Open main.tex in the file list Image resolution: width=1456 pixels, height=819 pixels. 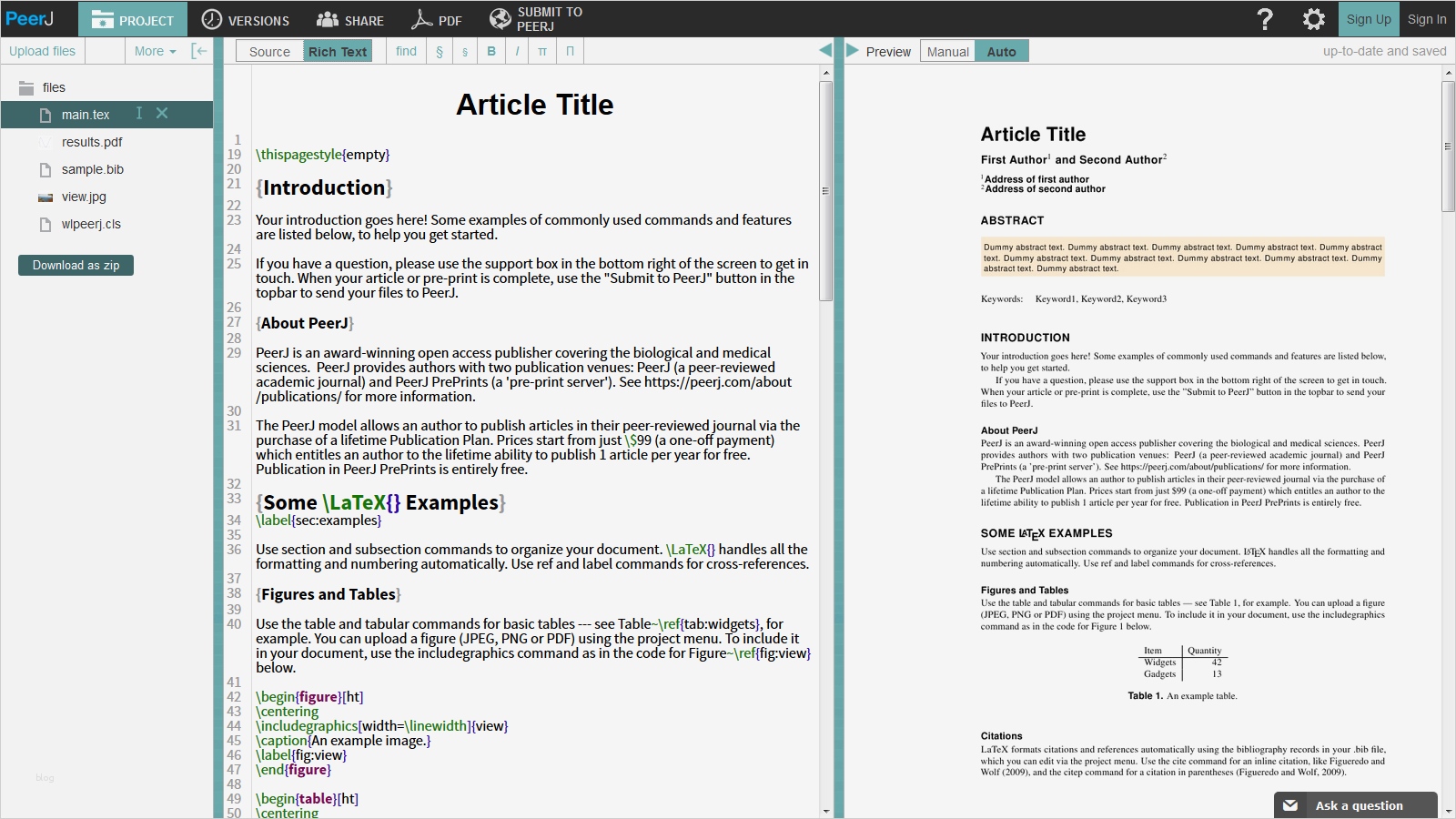86,115
